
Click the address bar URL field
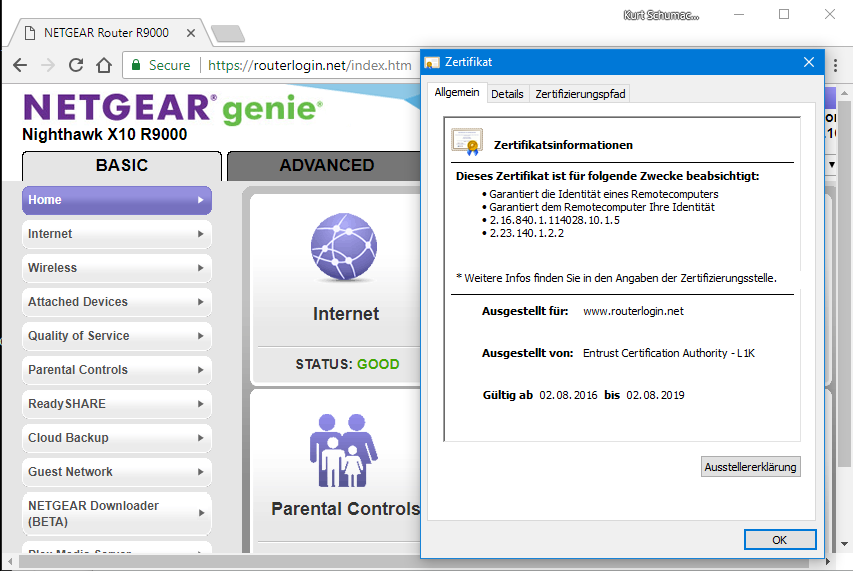(309, 66)
